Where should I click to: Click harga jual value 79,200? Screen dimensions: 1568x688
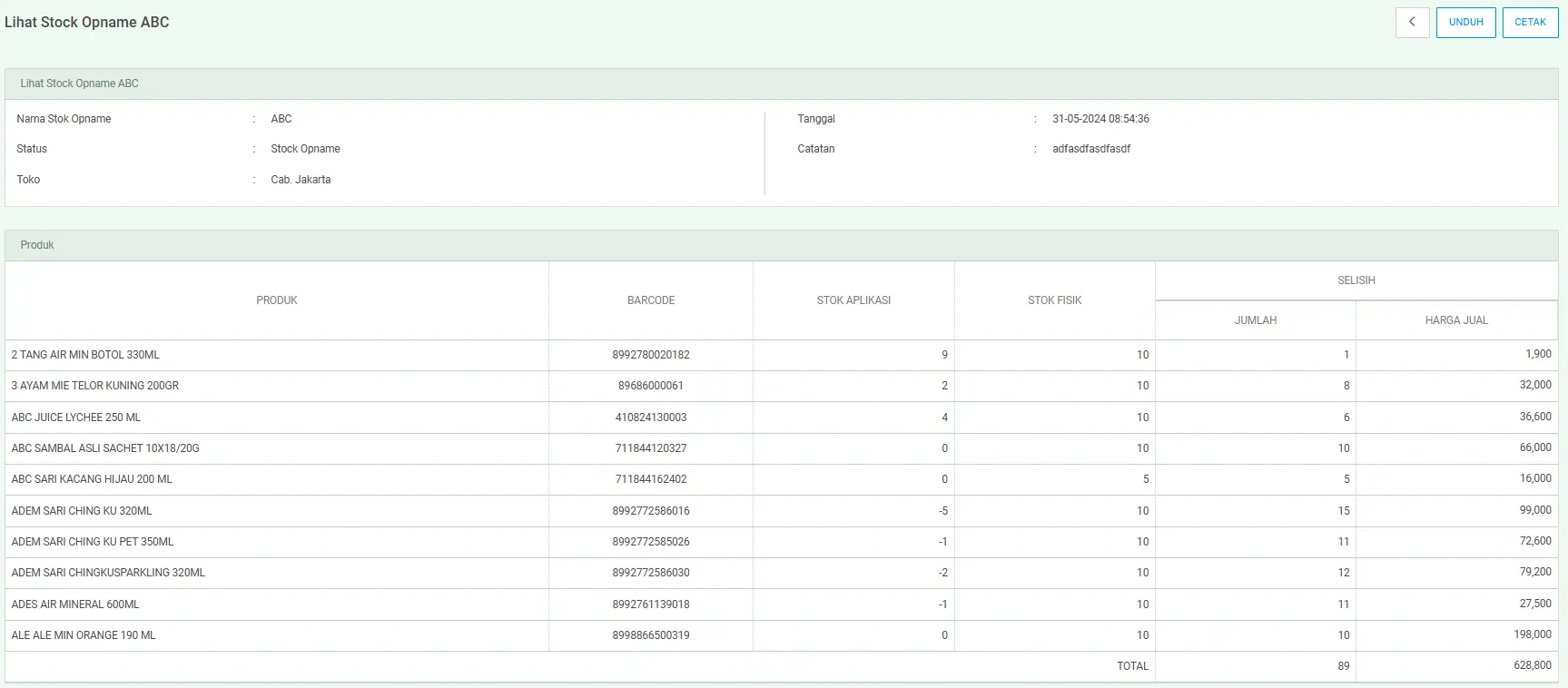(x=1535, y=572)
